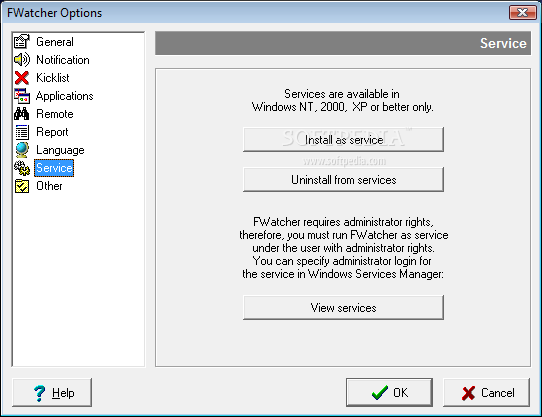542x417 pixels.
Task: Click Uninstall from services button
Action: point(343,180)
